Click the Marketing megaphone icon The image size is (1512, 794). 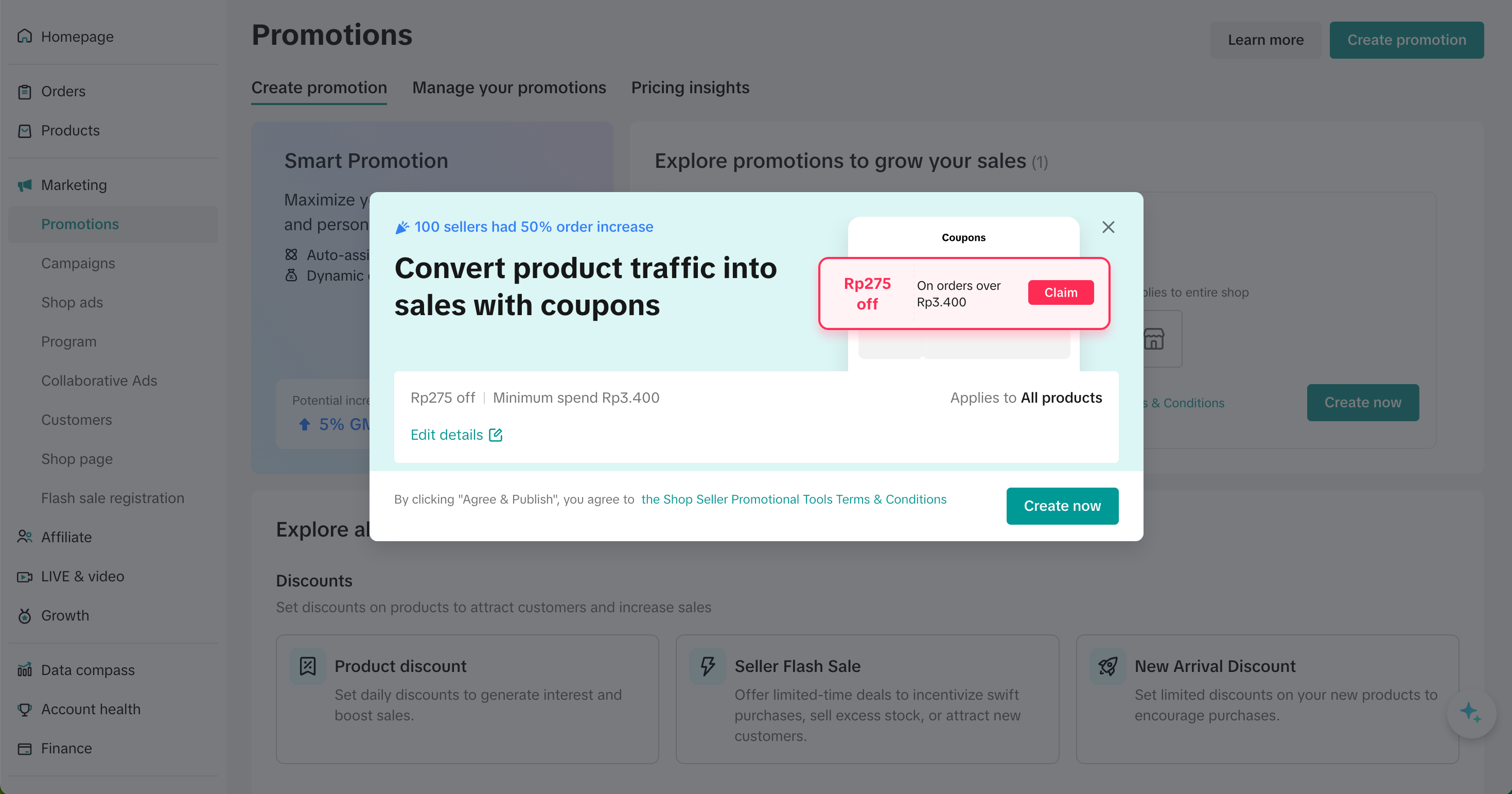(x=25, y=185)
